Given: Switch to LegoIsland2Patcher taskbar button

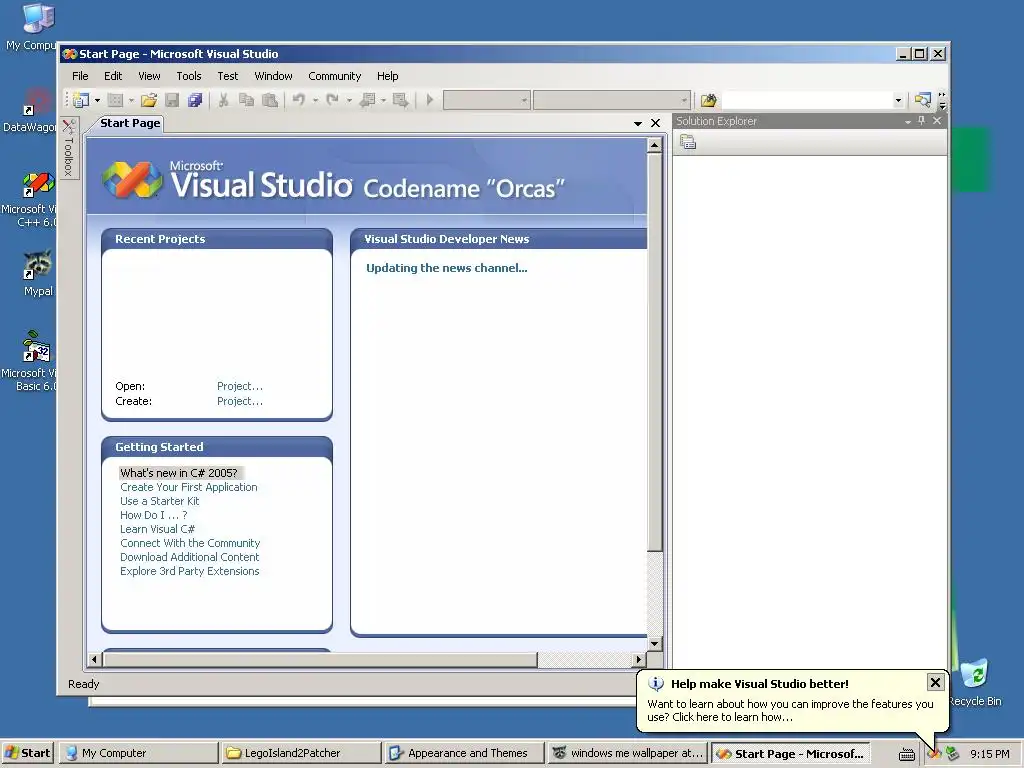Looking at the screenshot, I should point(301,753).
